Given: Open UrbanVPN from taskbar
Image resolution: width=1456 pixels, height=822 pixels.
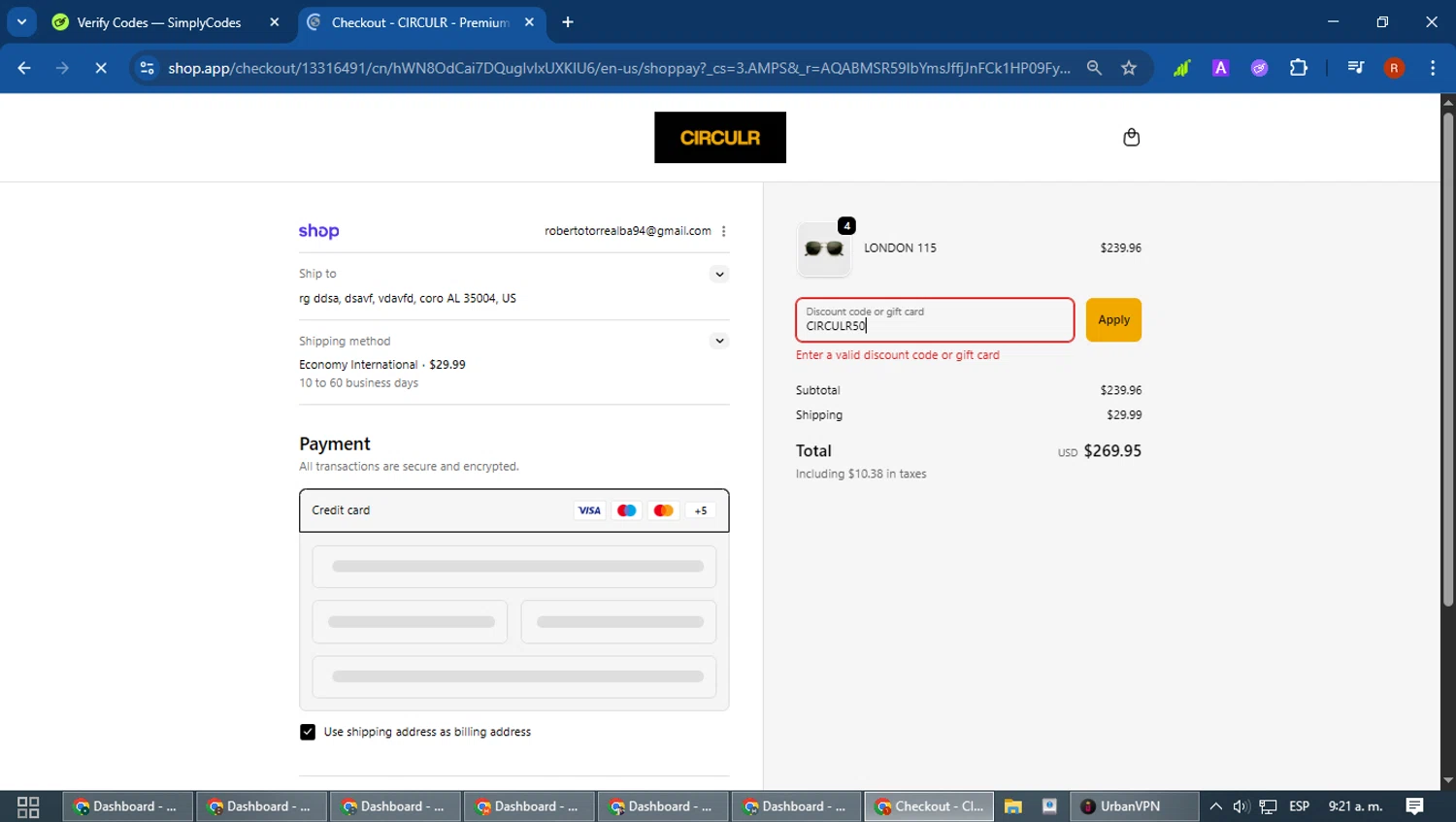Looking at the screenshot, I should [1134, 806].
